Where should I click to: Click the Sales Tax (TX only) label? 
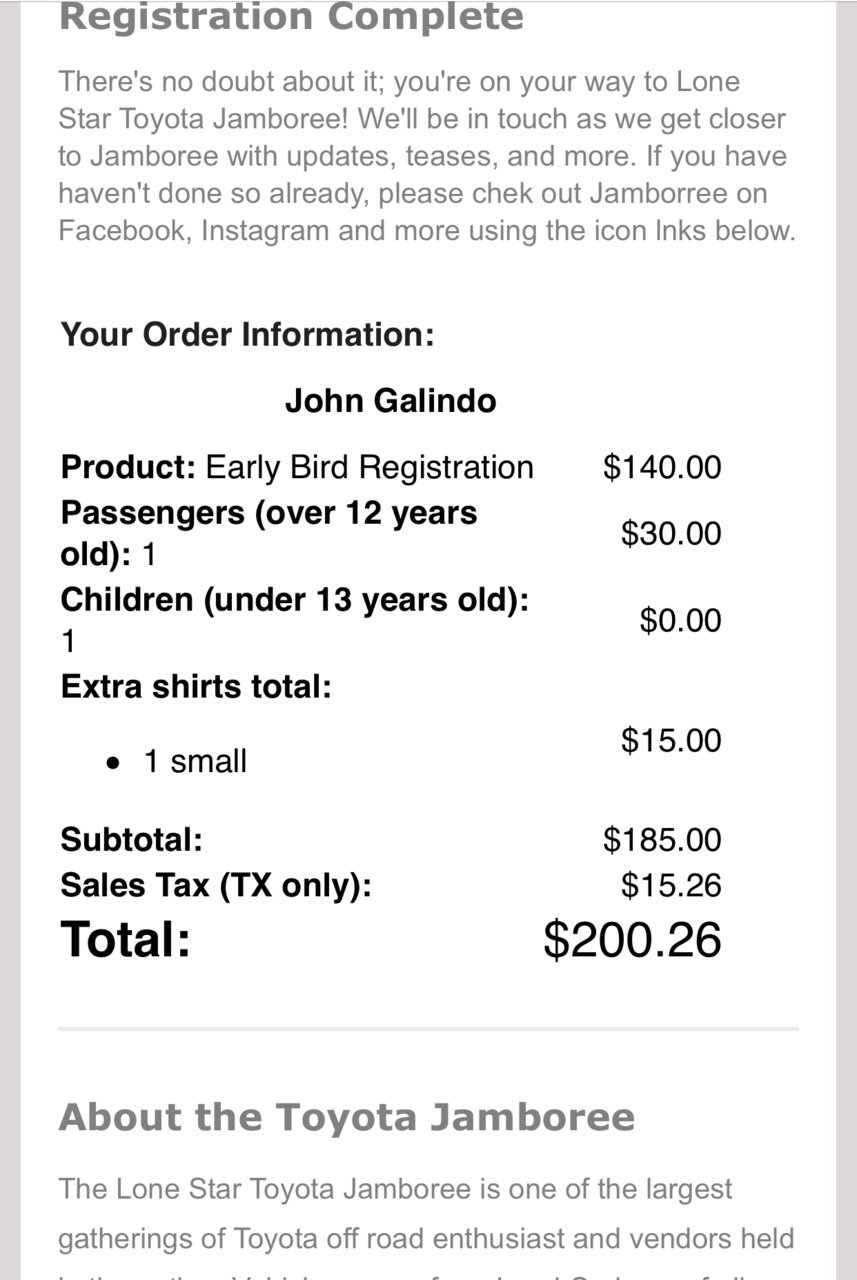(216, 886)
